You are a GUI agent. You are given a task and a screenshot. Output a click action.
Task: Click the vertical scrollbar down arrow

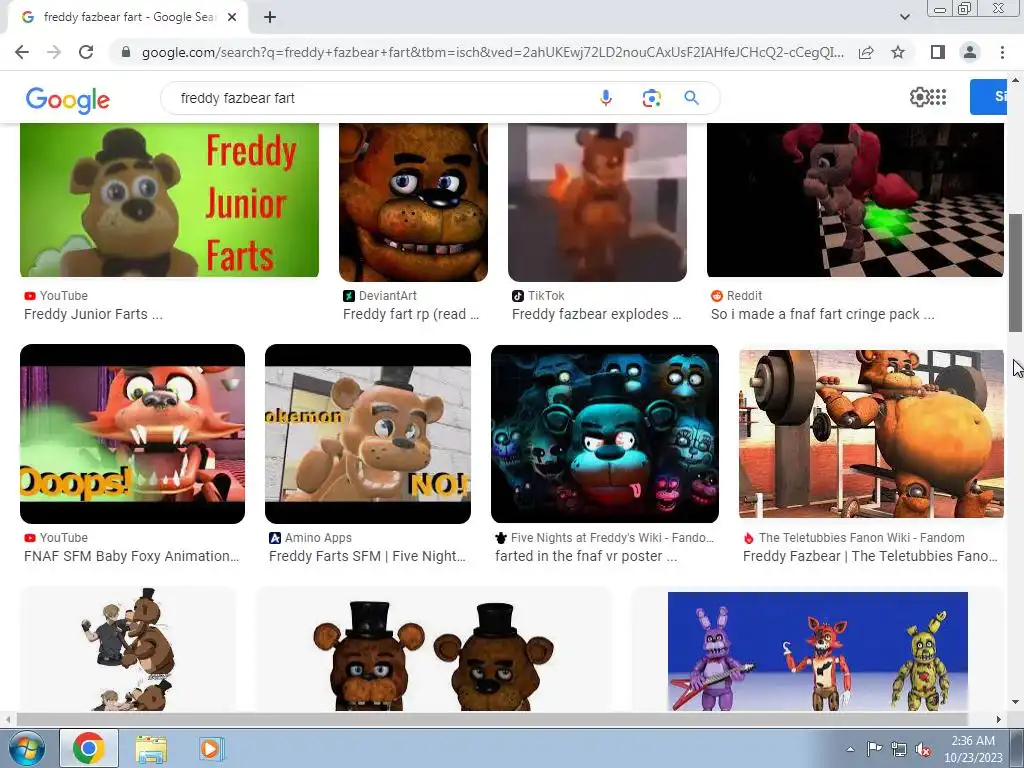tap(1015, 703)
